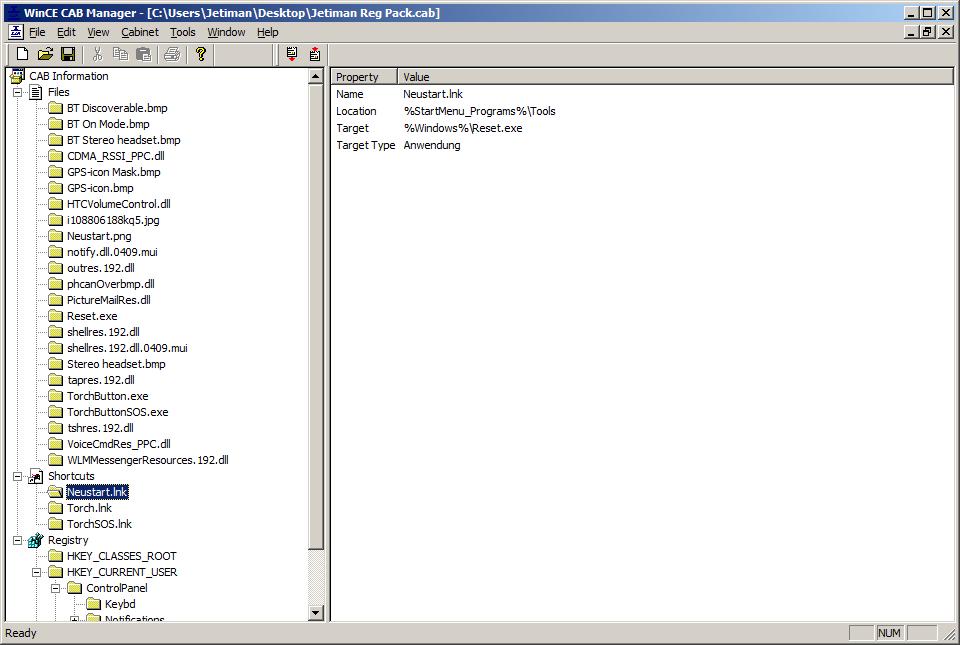
Task: Click the Value column header
Action: (675, 77)
